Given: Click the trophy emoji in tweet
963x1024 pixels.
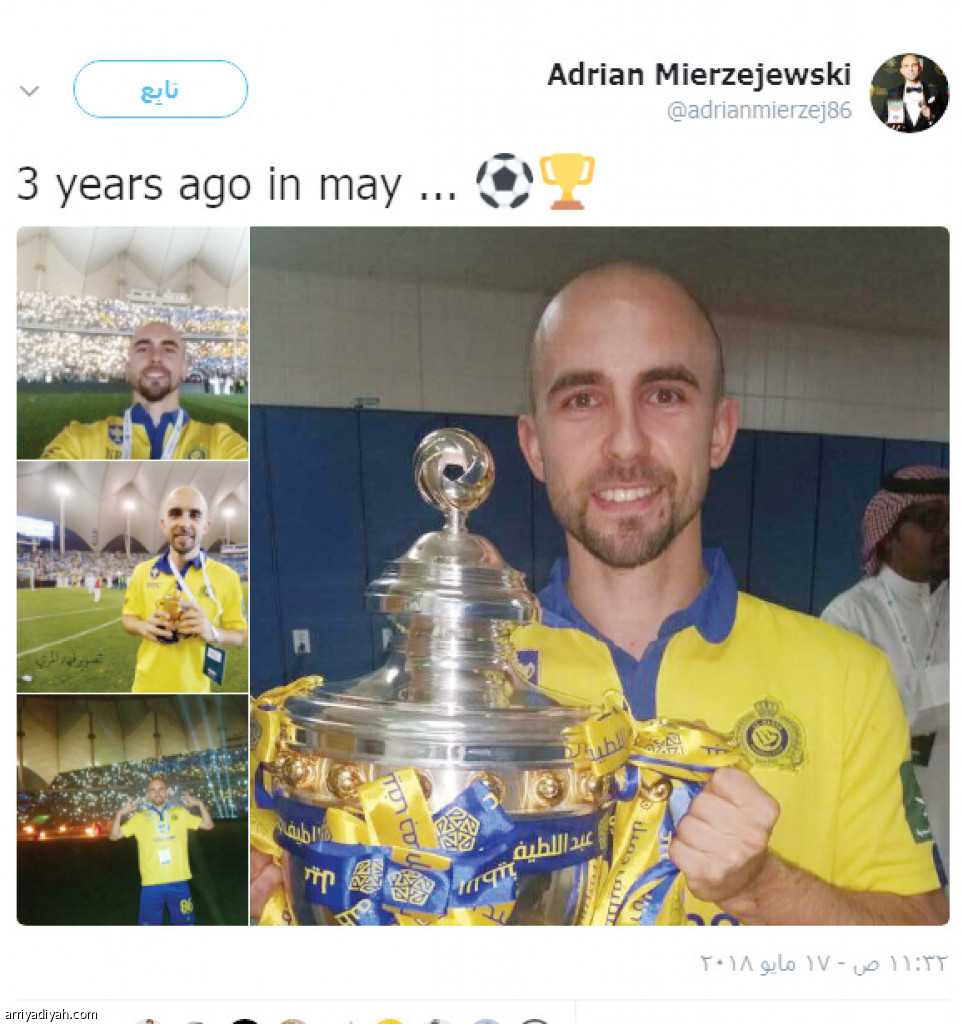Looking at the screenshot, I should pyautogui.click(x=566, y=181).
